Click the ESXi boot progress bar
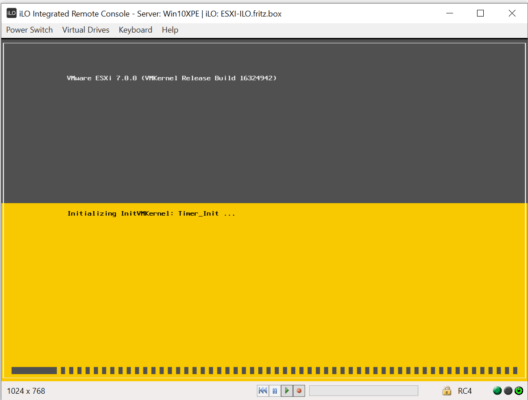The width and height of the screenshot is (528, 400). [x=264, y=370]
